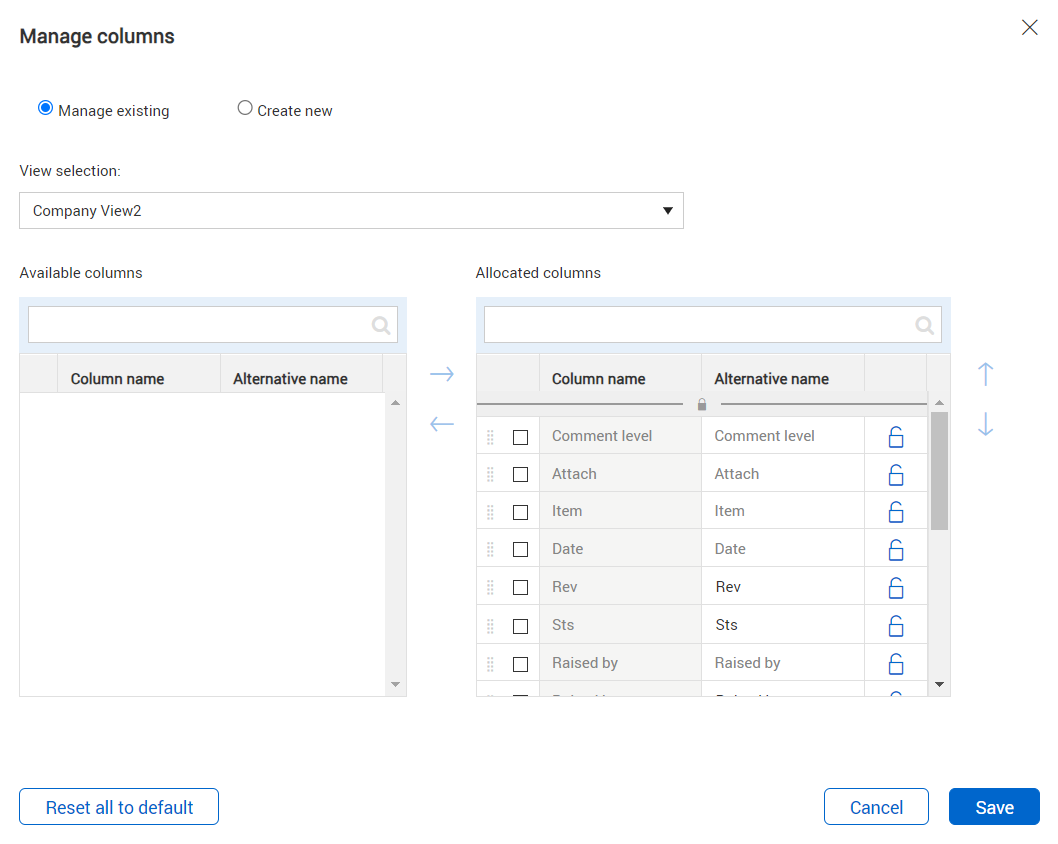This screenshot has height=844, width=1058.
Task: Toggle the lock icon for Date row
Action: click(896, 550)
